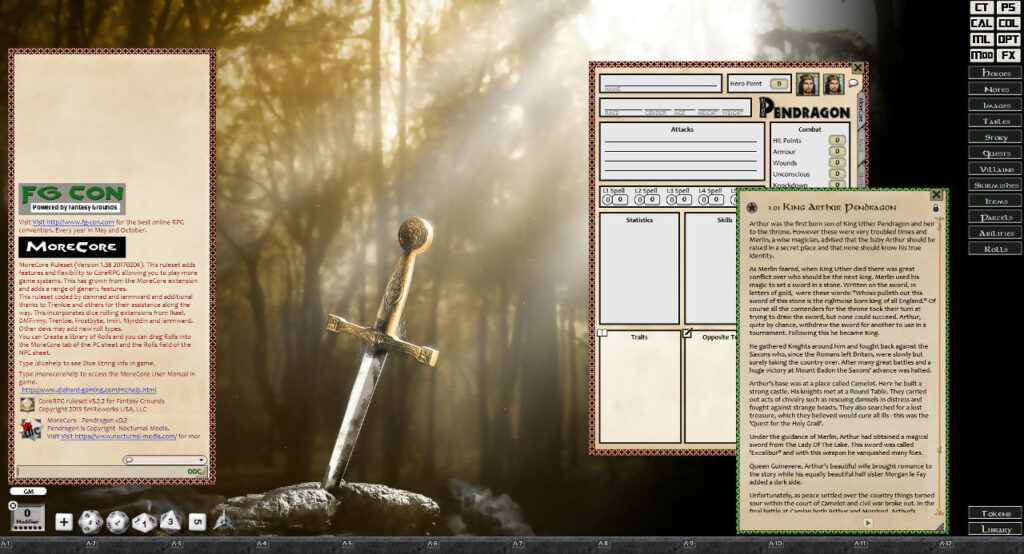
Task: Set the Hero Point value box
Action: [x=778, y=84]
